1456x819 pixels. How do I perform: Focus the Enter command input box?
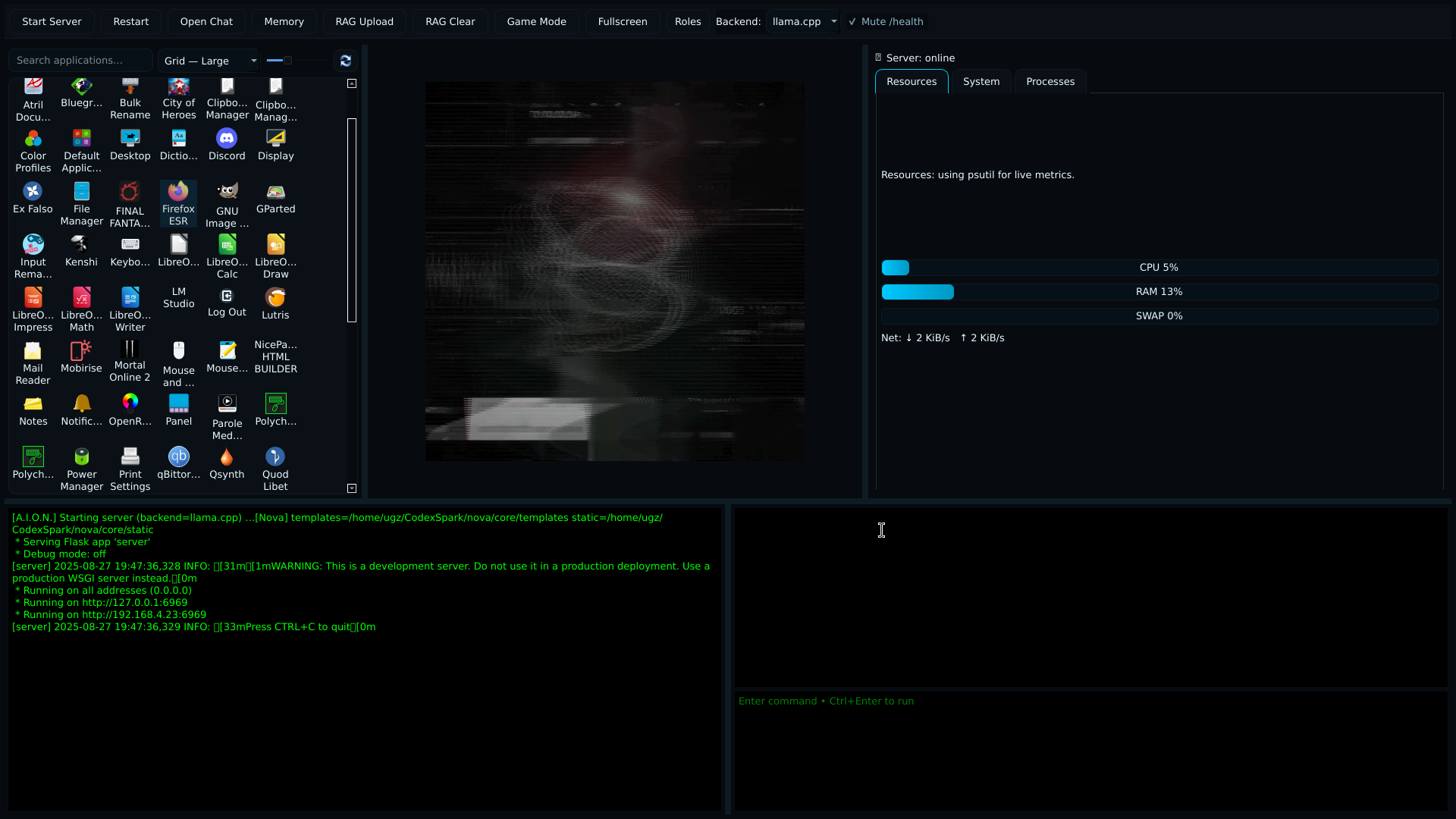pos(1090,751)
